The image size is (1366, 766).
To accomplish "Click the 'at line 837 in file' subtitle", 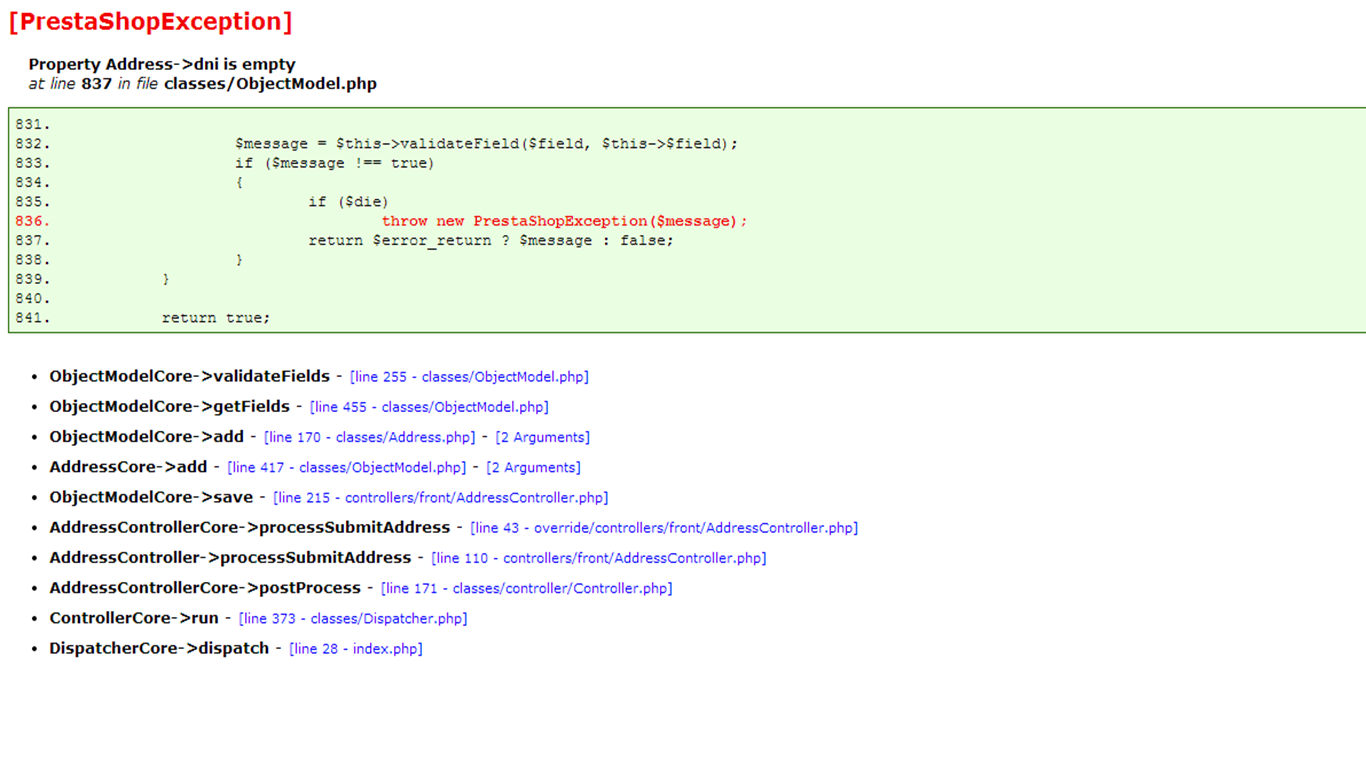I will pyautogui.click(x=203, y=84).
